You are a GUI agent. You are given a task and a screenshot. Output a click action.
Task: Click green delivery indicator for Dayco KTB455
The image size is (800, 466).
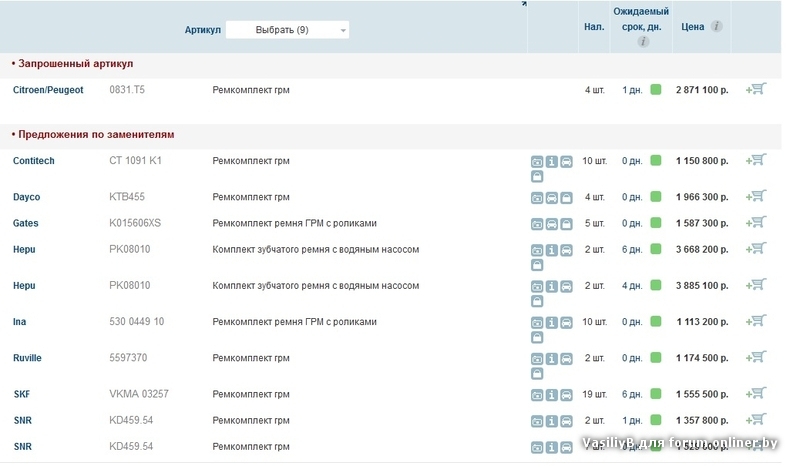pyautogui.click(x=656, y=198)
